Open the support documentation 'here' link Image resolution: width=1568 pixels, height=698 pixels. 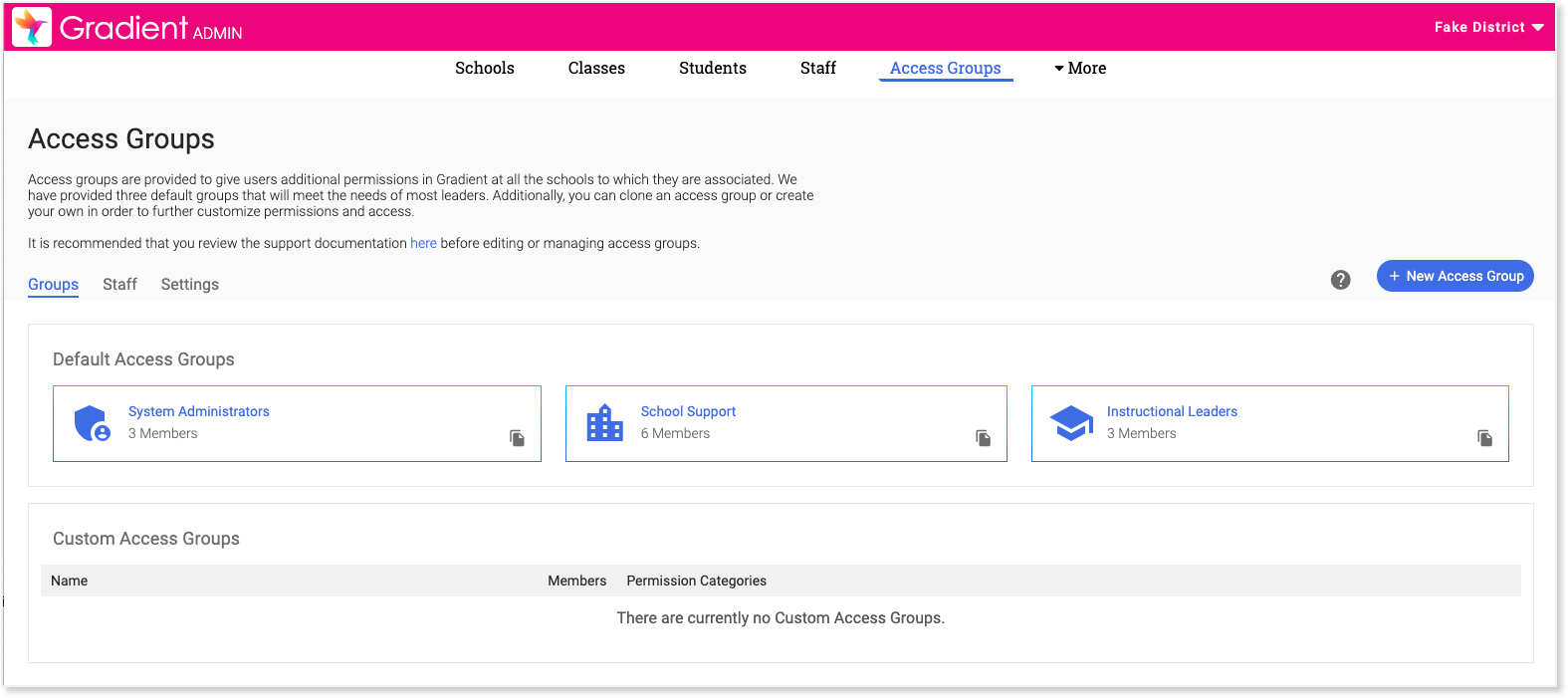point(423,243)
